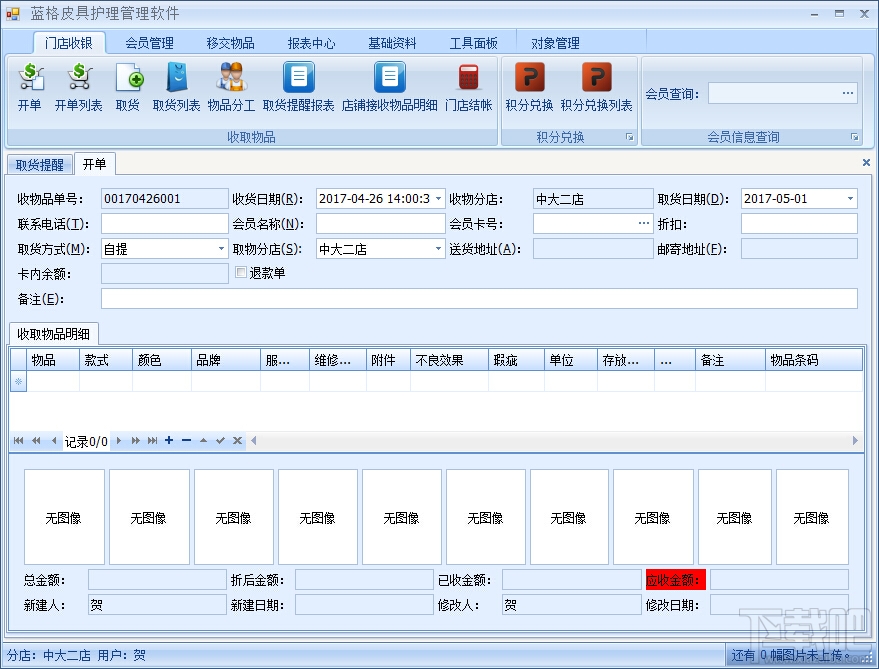The image size is (879, 669).
Task: Click the 不良效果 column header
Action: pos(449,360)
